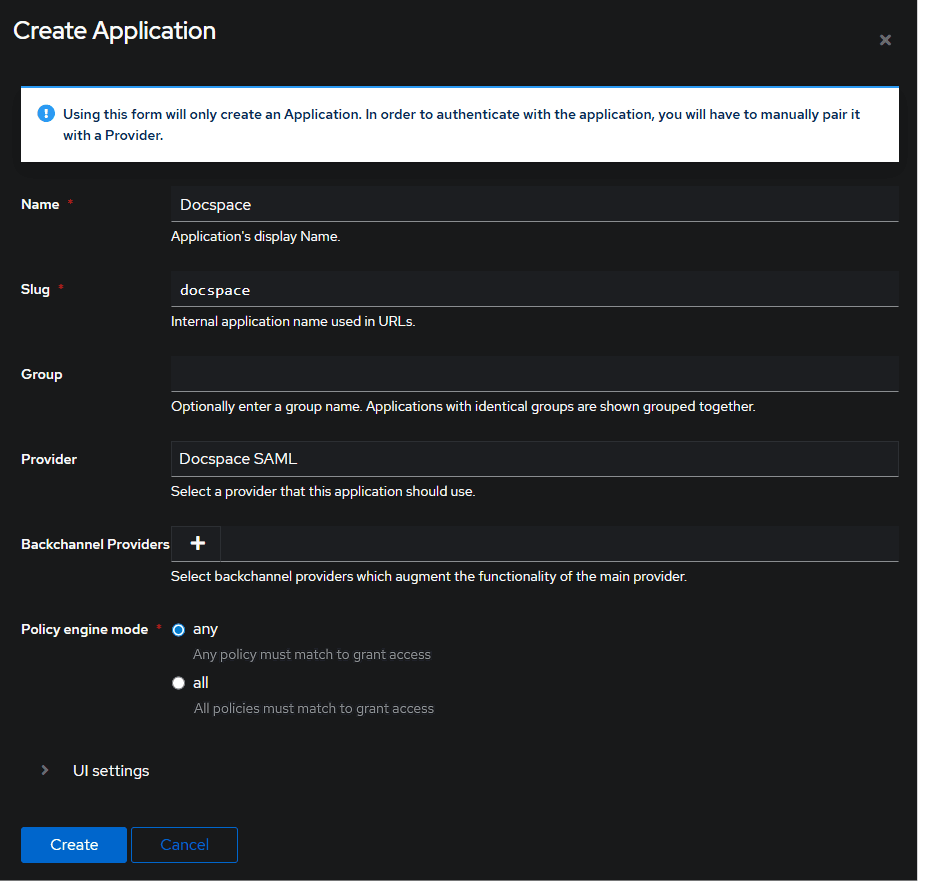Click the 'Policy engine mode' label
Viewport: 939px width, 881px height.
(84, 629)
